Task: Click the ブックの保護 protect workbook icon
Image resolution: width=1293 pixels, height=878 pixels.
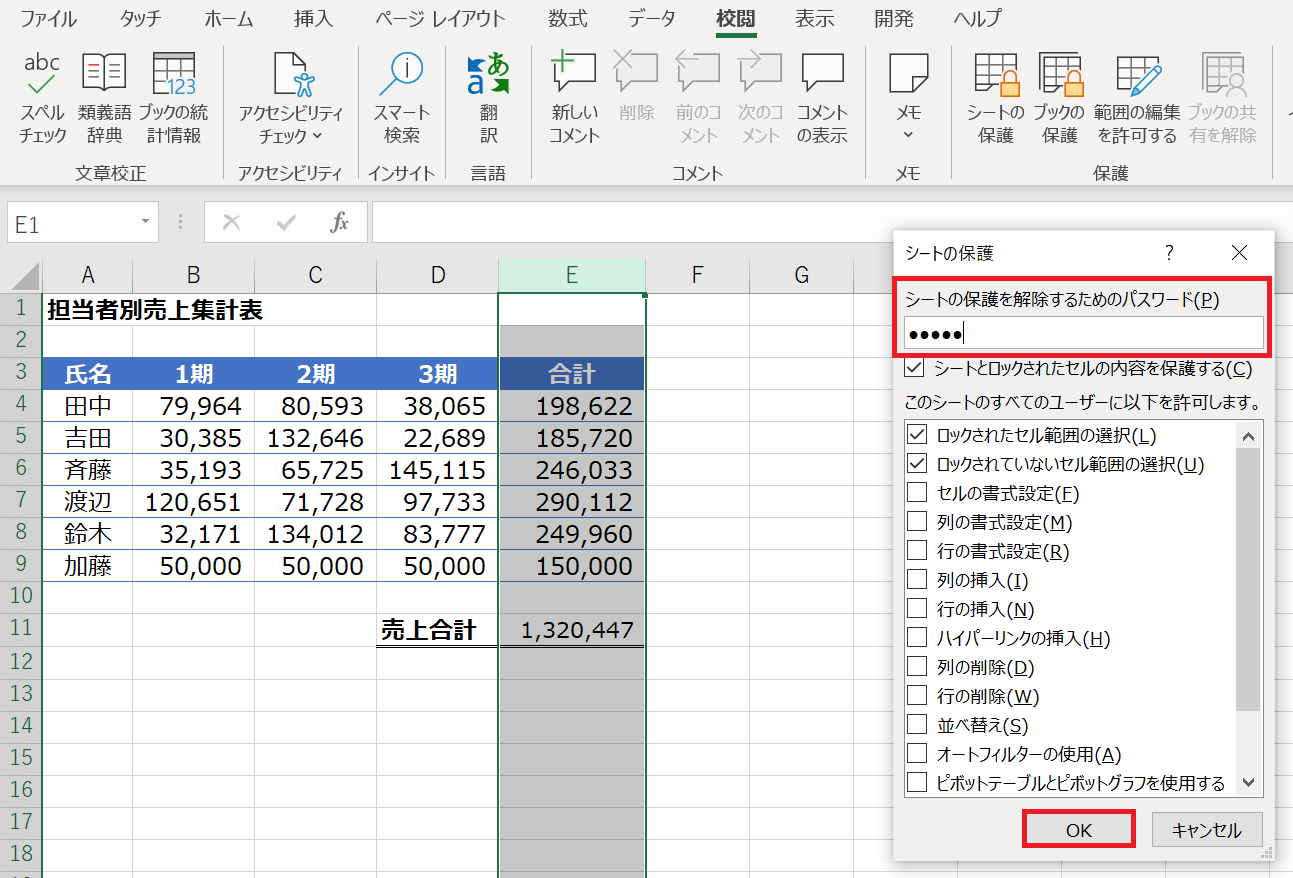Action: (x=1058, y=98)
